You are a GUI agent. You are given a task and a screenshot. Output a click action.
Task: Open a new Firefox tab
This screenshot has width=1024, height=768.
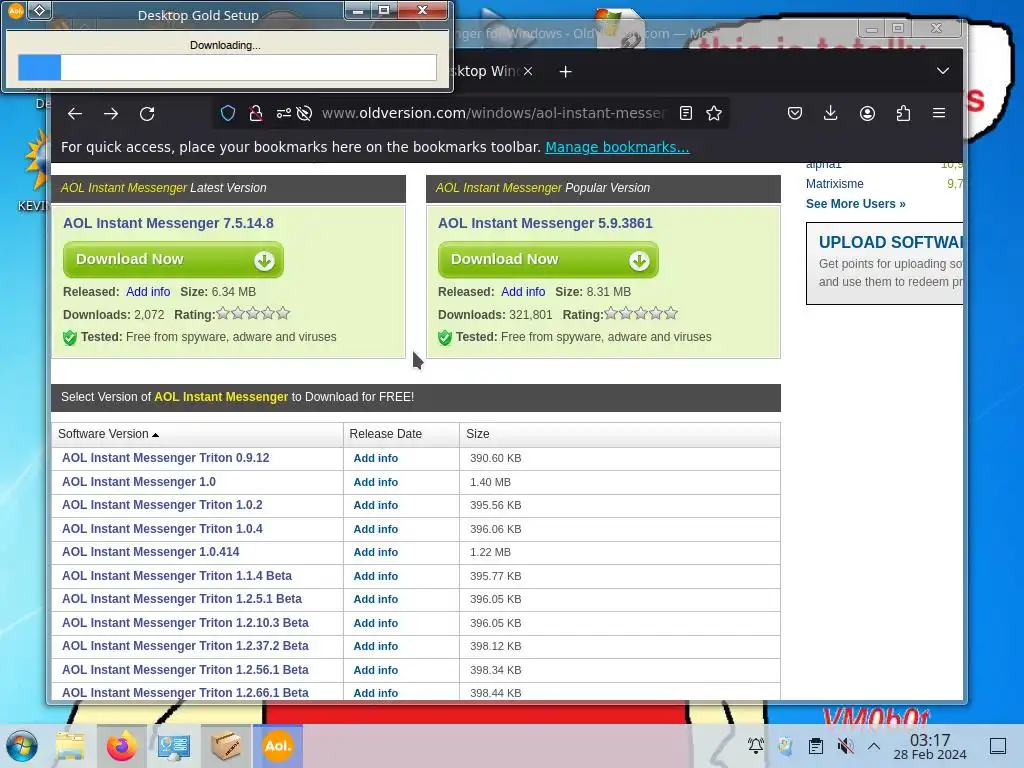tap(566, 71)
